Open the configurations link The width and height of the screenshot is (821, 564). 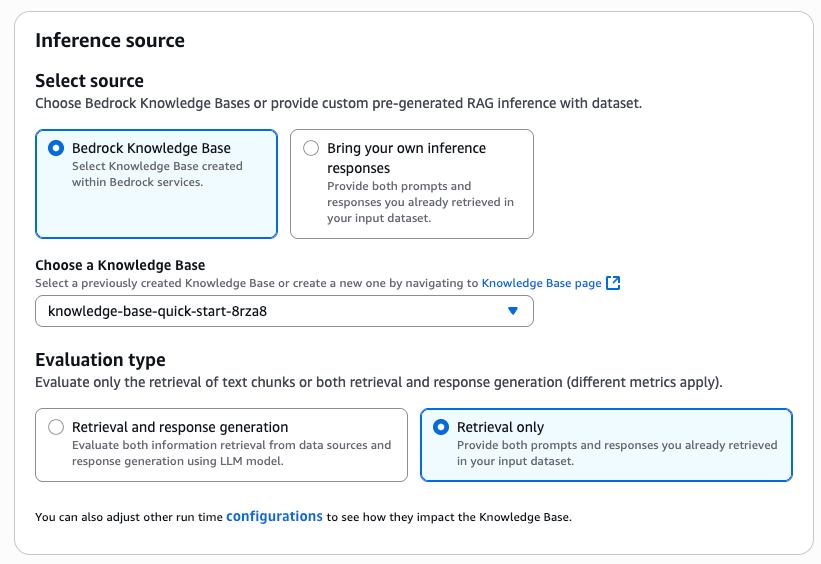(274, 516)
